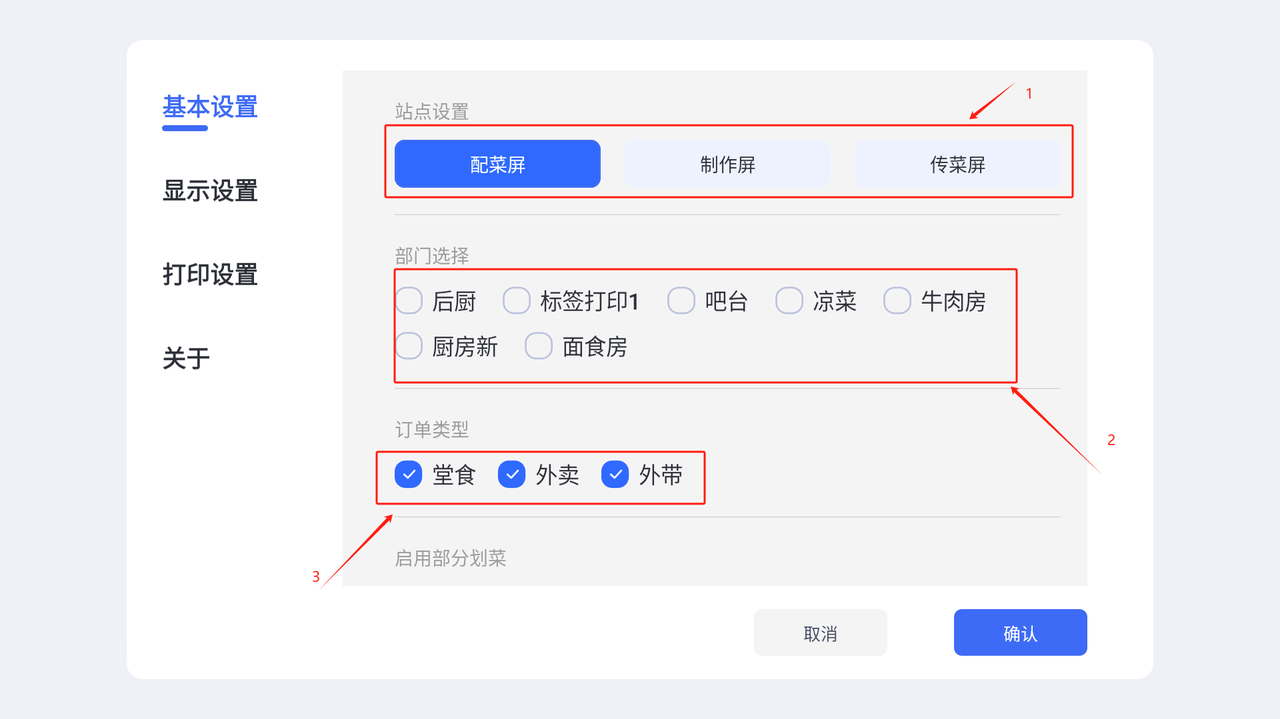
Task: Click the 启用部分划菜 section label
Action: (x=451, y=558)
